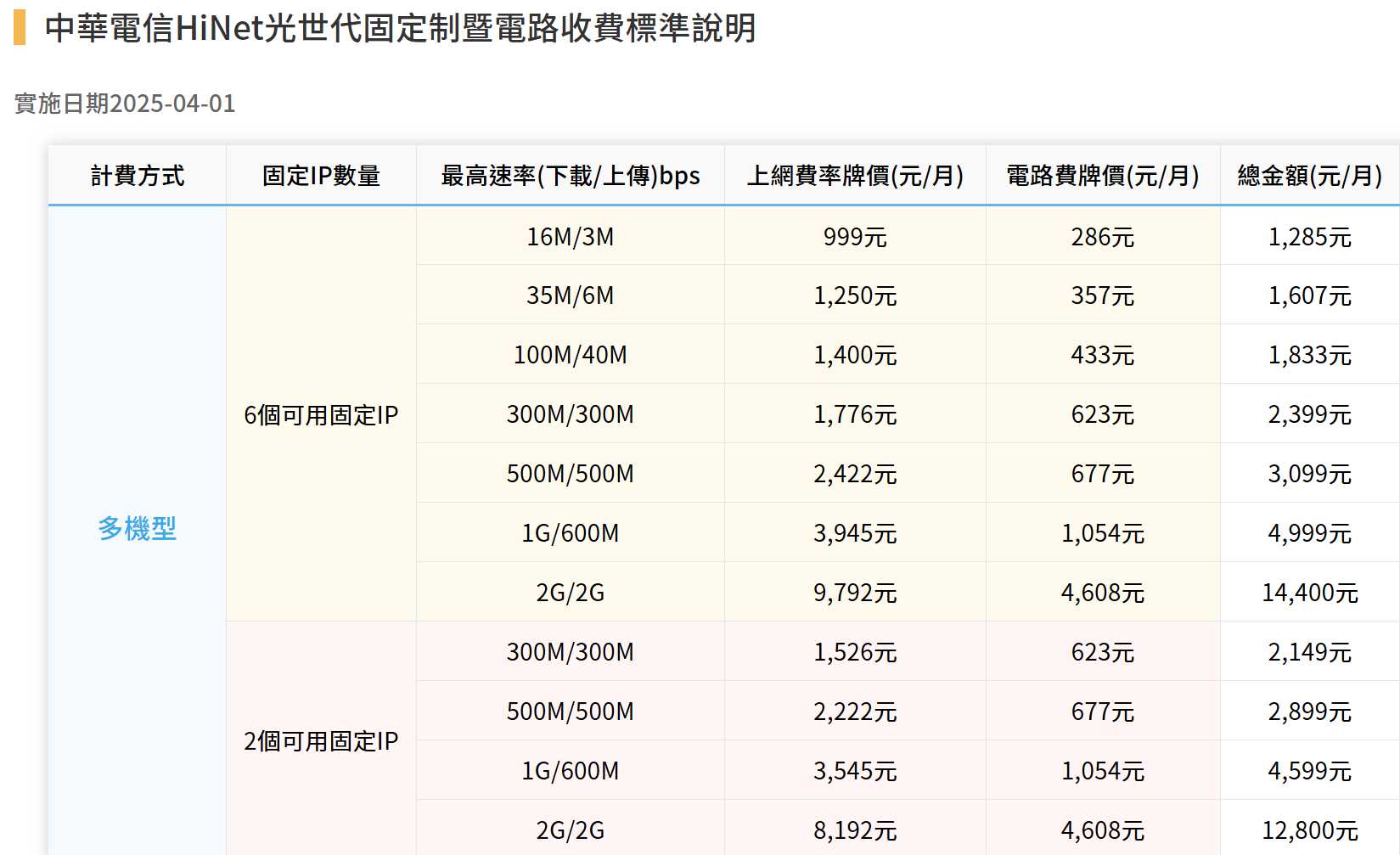Click 1G/600M in the 3,945元 row

[x=571, y=533]
